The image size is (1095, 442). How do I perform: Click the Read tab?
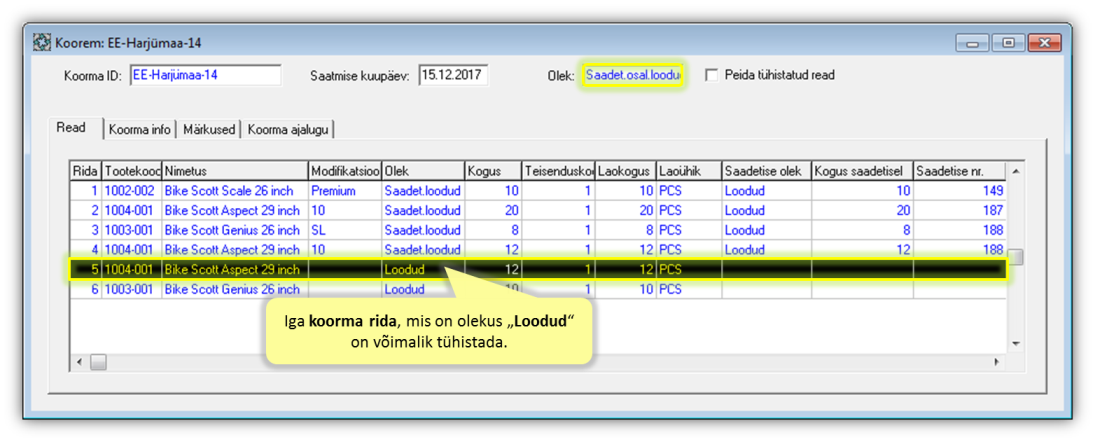point(71,128)
